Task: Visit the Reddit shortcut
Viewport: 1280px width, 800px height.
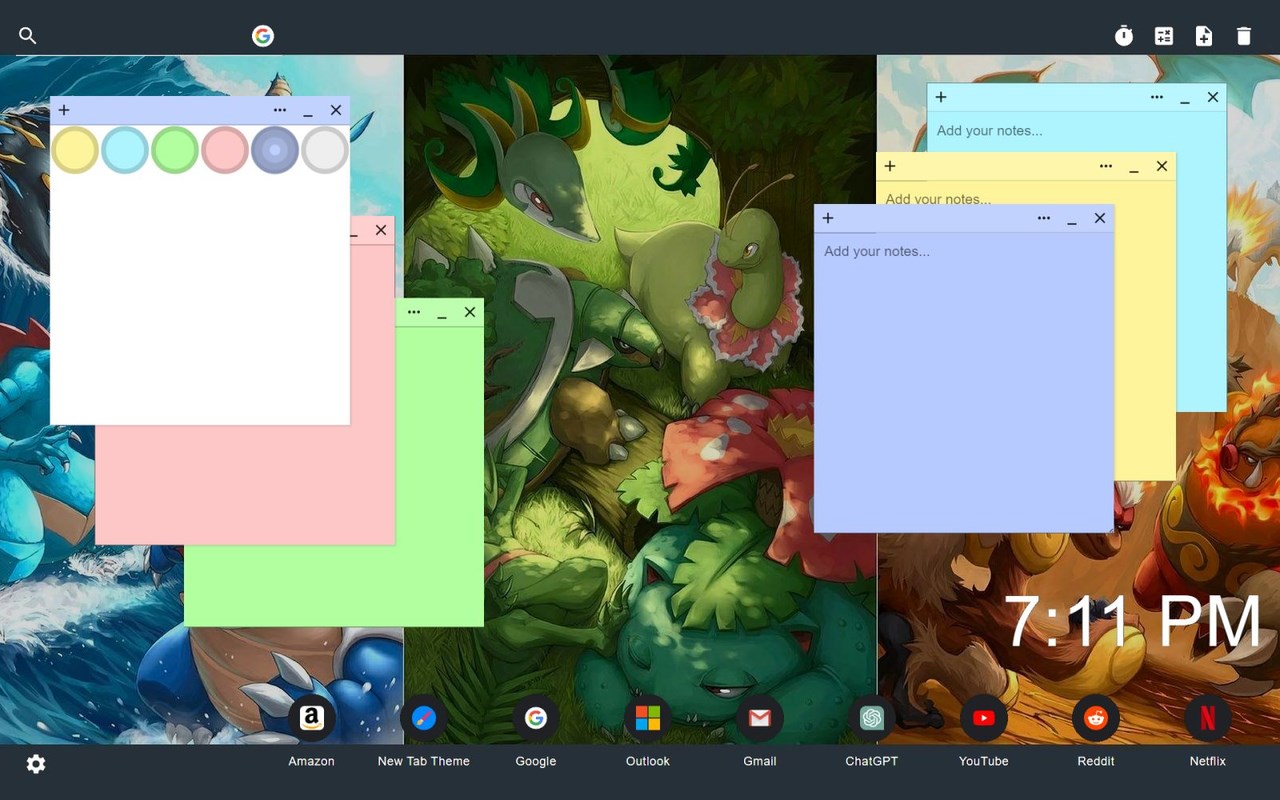Action: 1096,718
